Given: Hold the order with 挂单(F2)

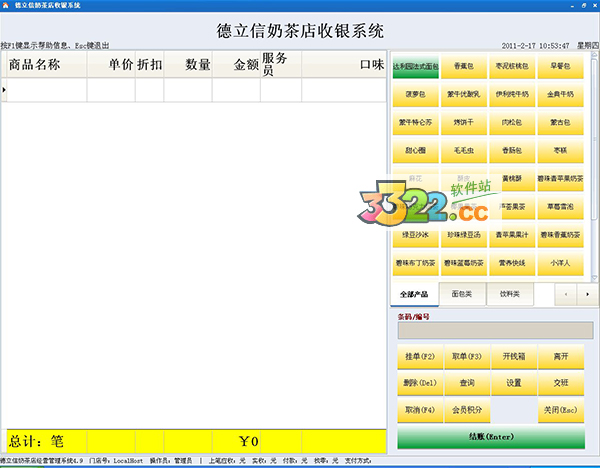Looking at the screenshot, I should pyautogui.click(x=419, y=356).
